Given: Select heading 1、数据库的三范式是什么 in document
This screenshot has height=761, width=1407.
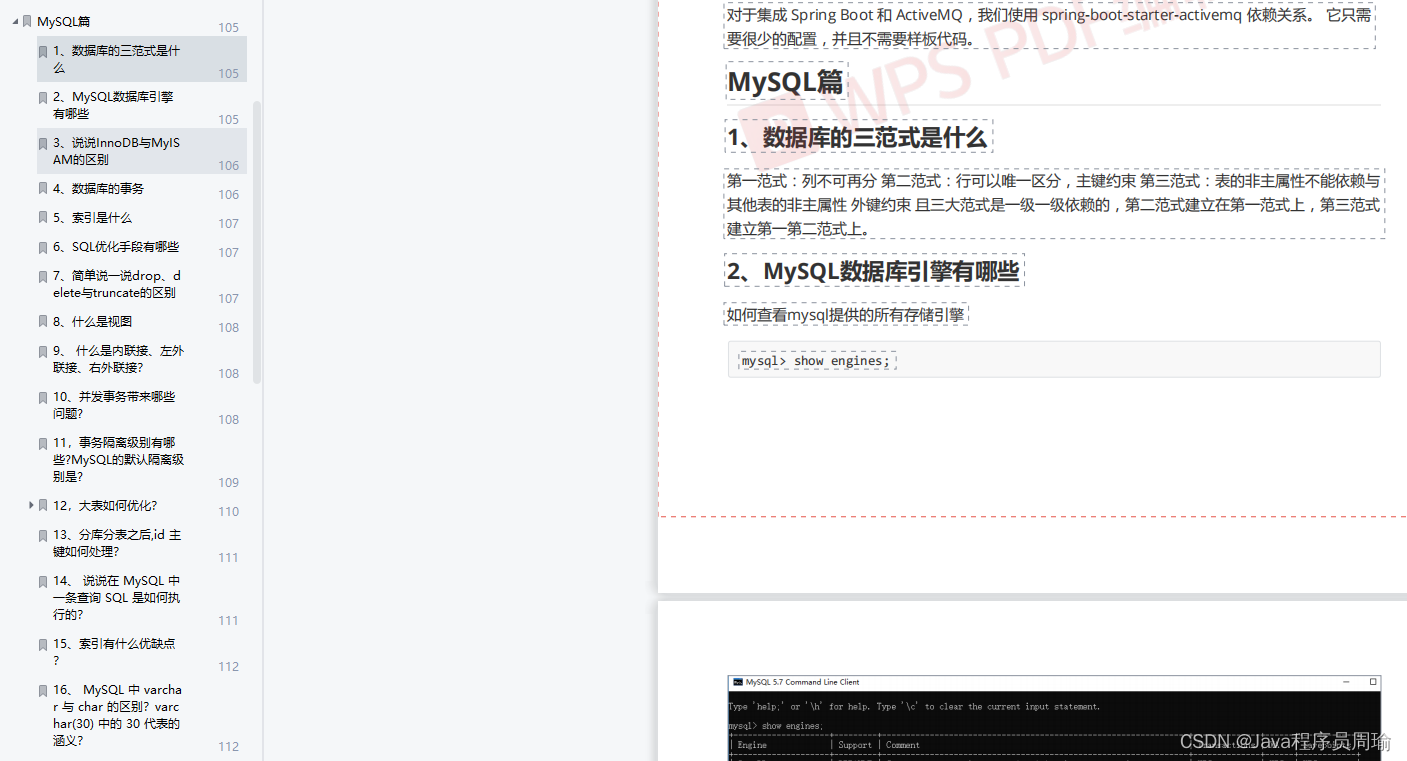Looking at the screenshot, I should 858,138.
